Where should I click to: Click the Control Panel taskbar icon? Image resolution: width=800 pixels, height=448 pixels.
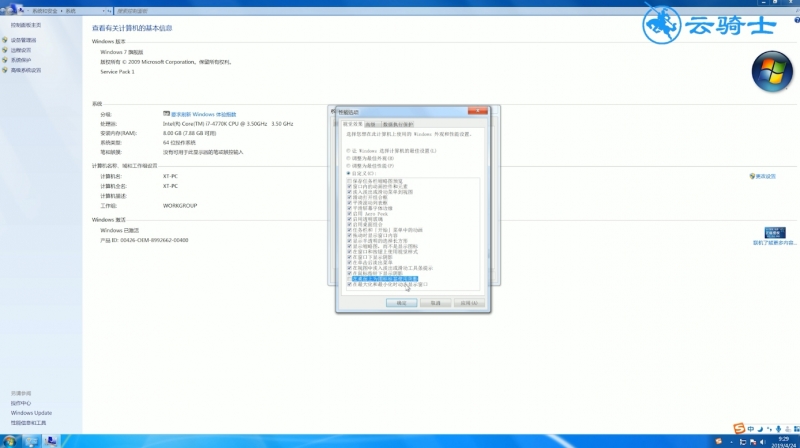pyautogui.click(x=51, y=441)
